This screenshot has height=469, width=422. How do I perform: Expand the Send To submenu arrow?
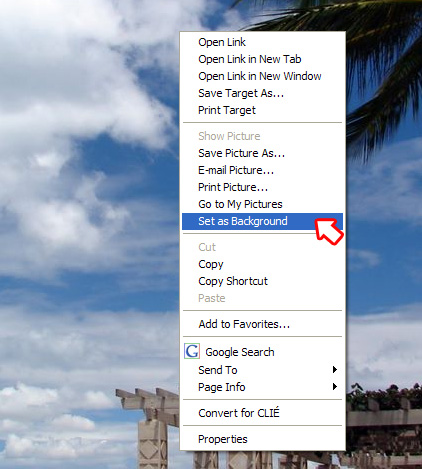[335, 369]
